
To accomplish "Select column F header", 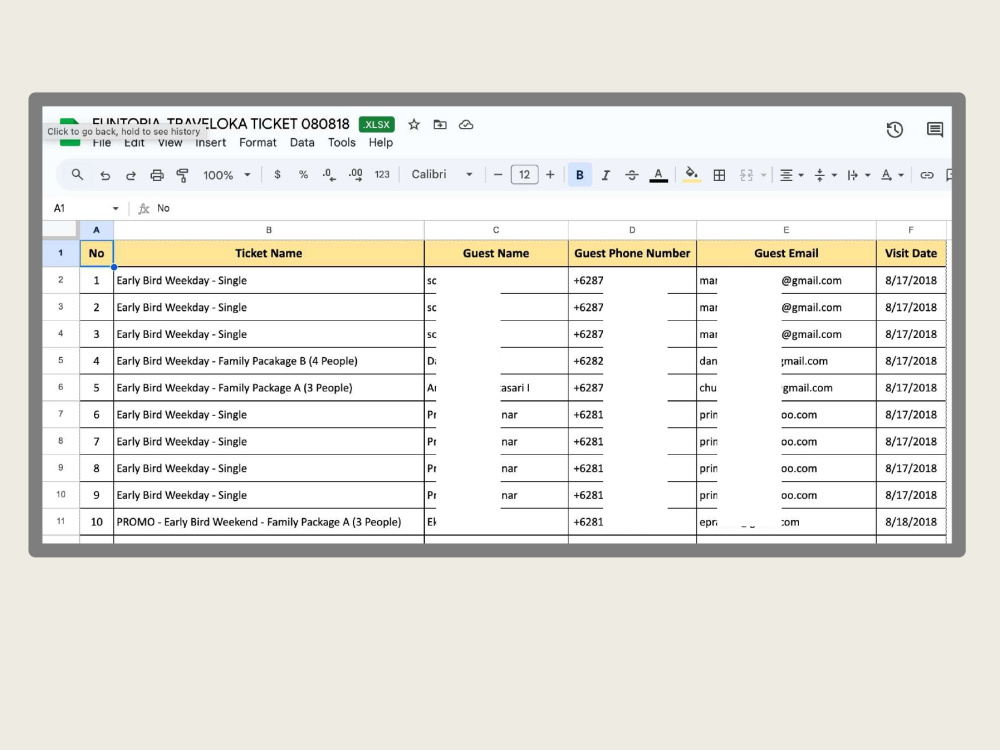I will click(911, 230).
